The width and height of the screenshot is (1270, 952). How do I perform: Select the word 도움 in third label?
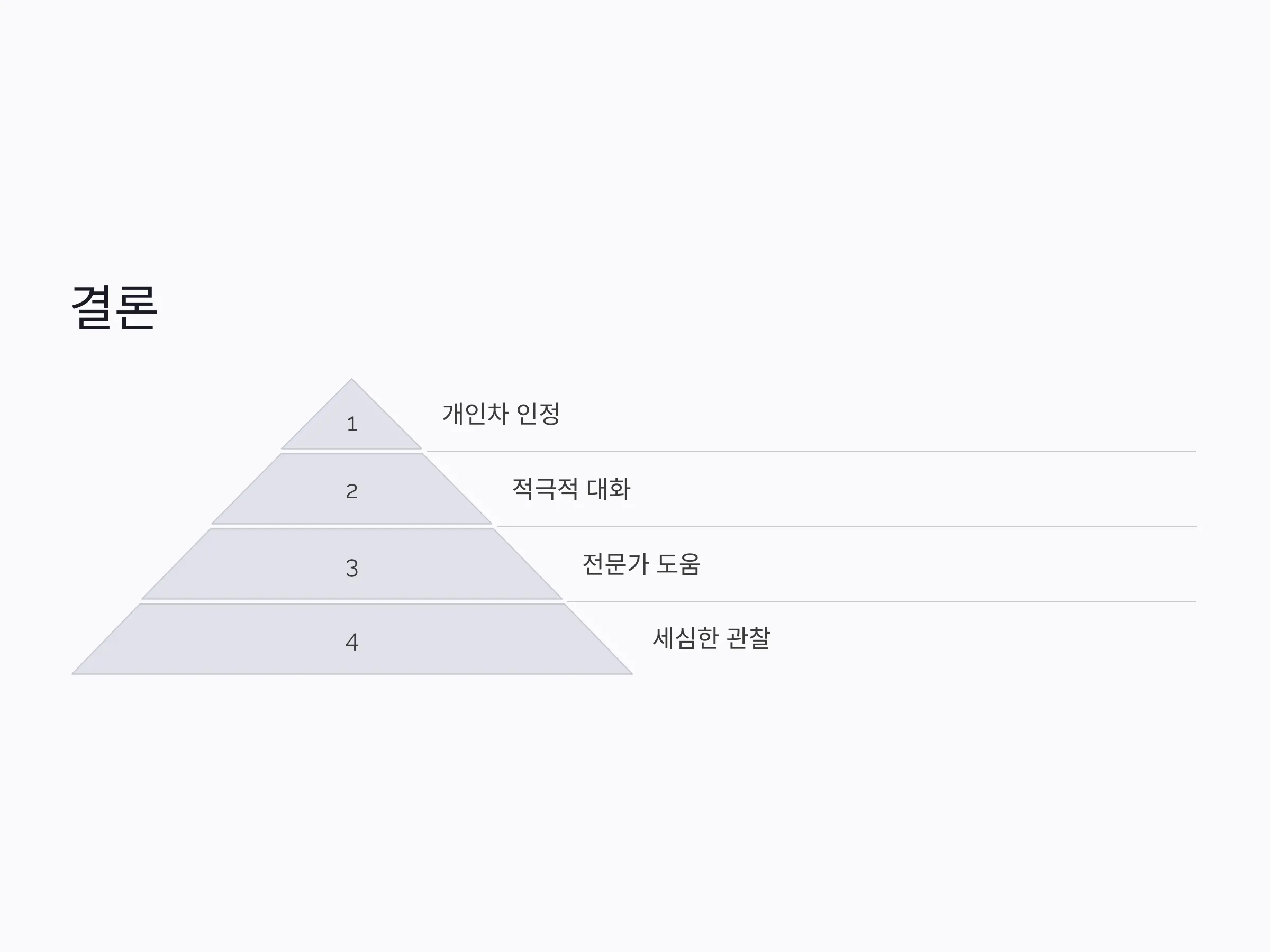(x=678, y=564)
